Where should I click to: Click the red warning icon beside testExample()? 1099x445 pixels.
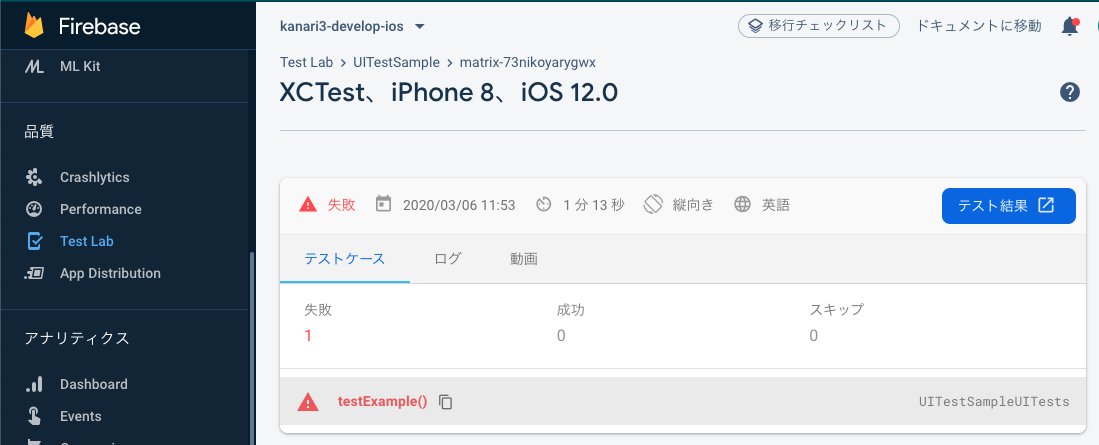tap(308, 402)
